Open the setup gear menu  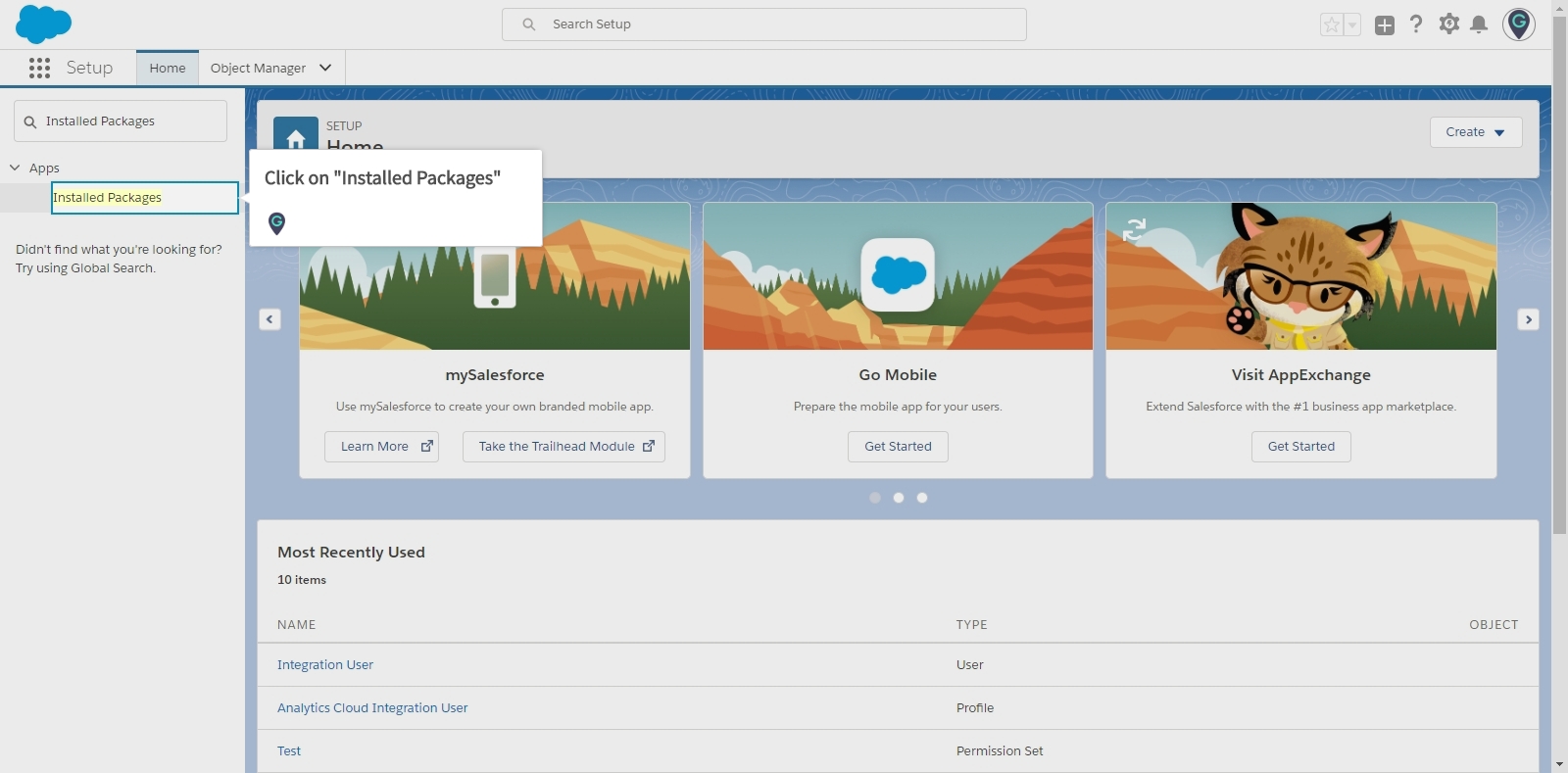tap(1449, 24)
